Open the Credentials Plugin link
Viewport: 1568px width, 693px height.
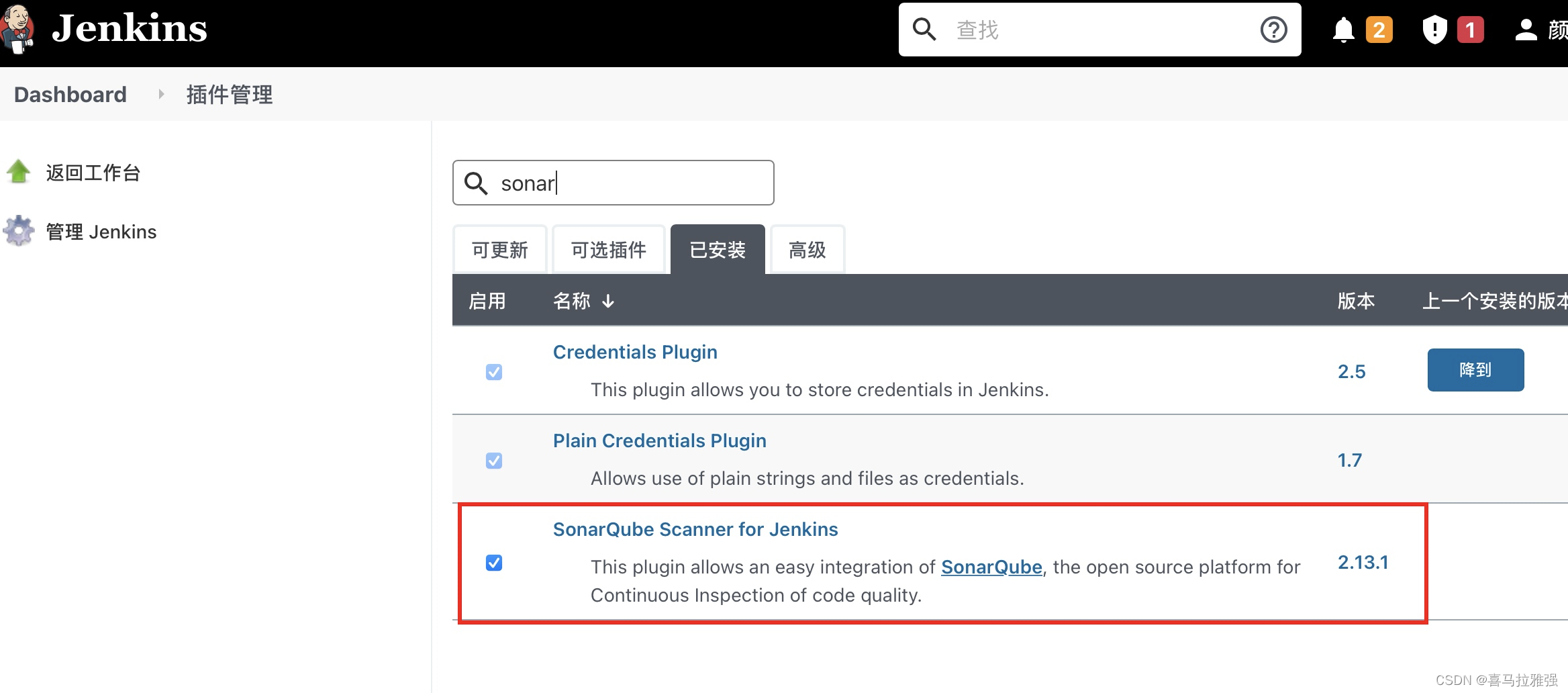[635, 352]
